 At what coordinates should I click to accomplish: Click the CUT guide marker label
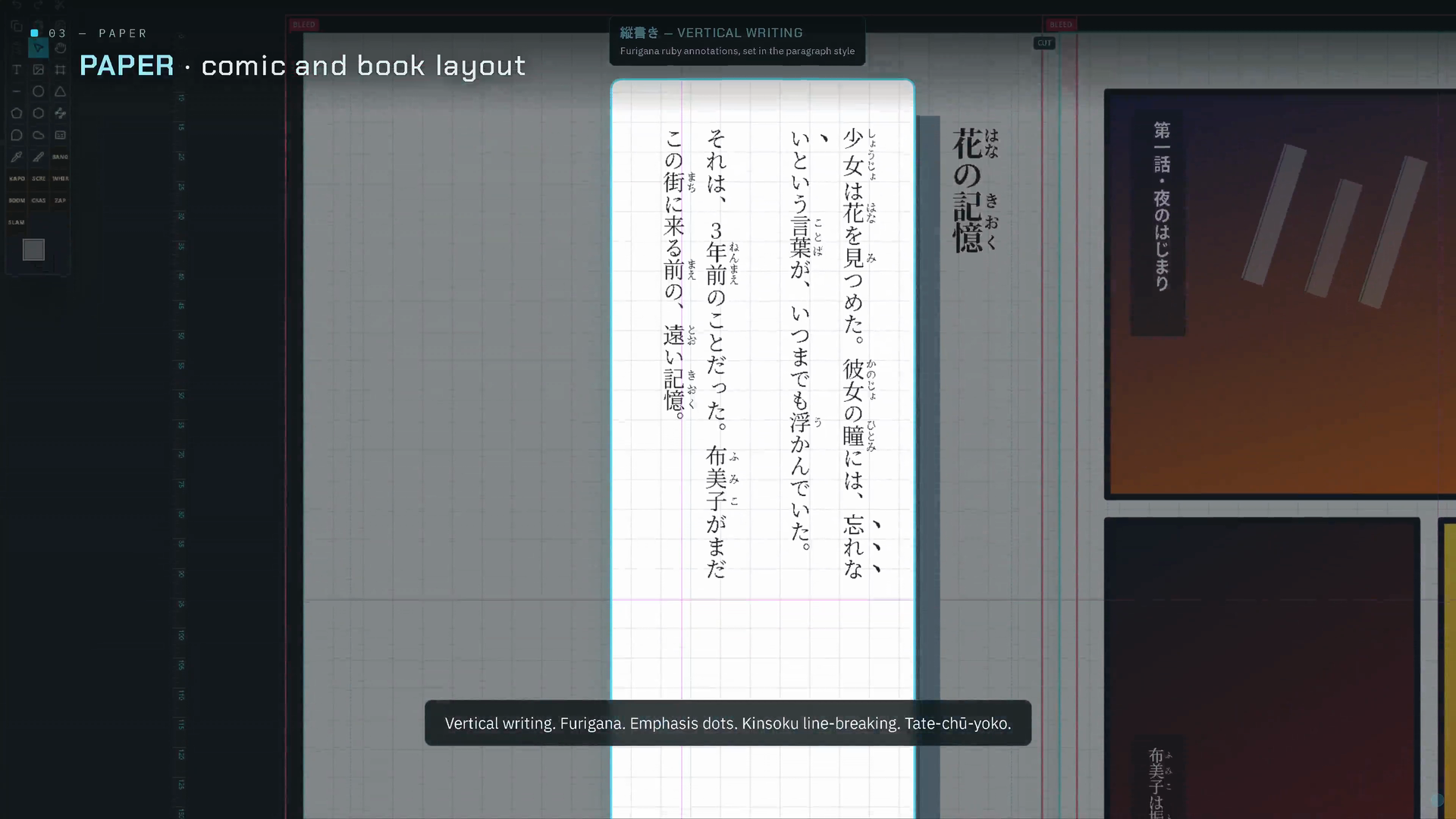(1044, 43)
